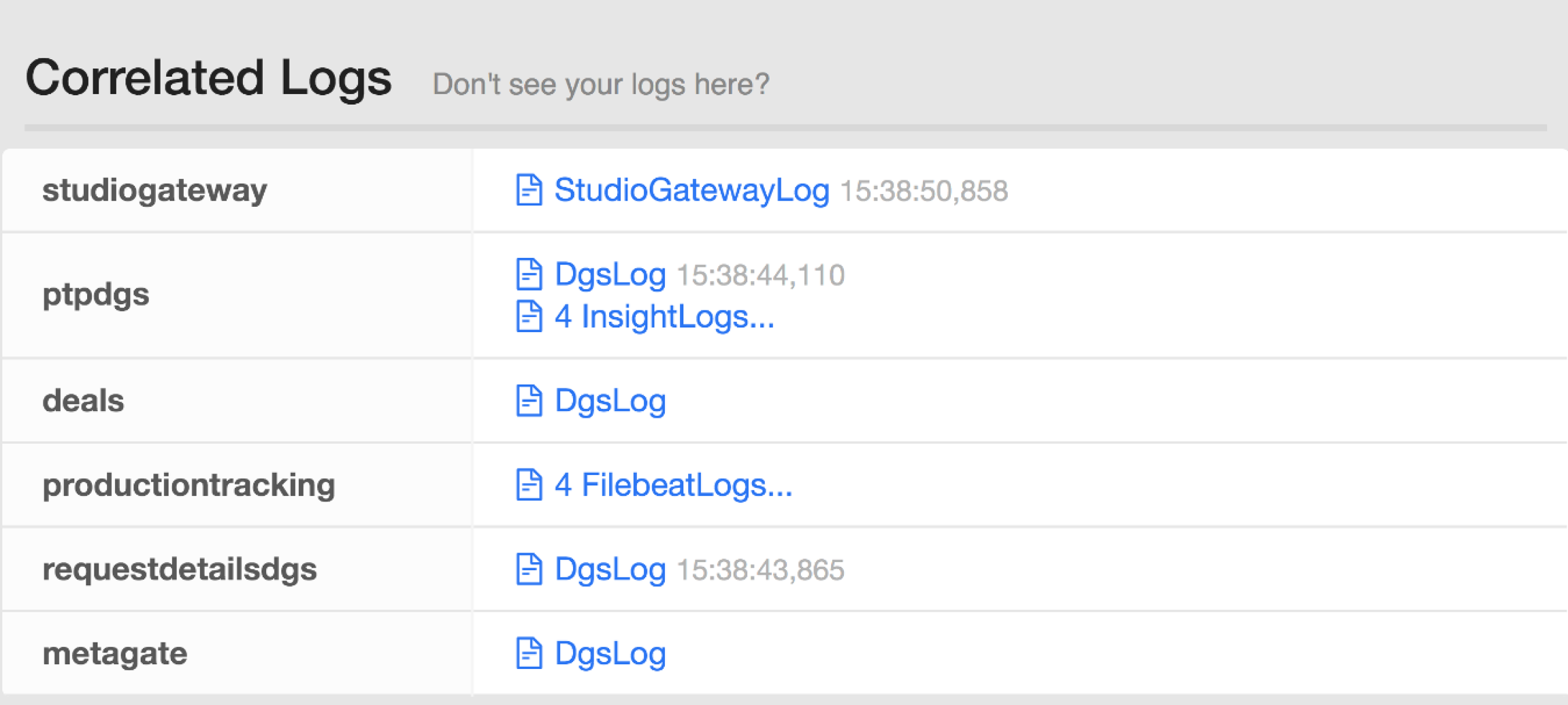
Task: Open the DgsLog link for metagate
Action: (610, 653)
